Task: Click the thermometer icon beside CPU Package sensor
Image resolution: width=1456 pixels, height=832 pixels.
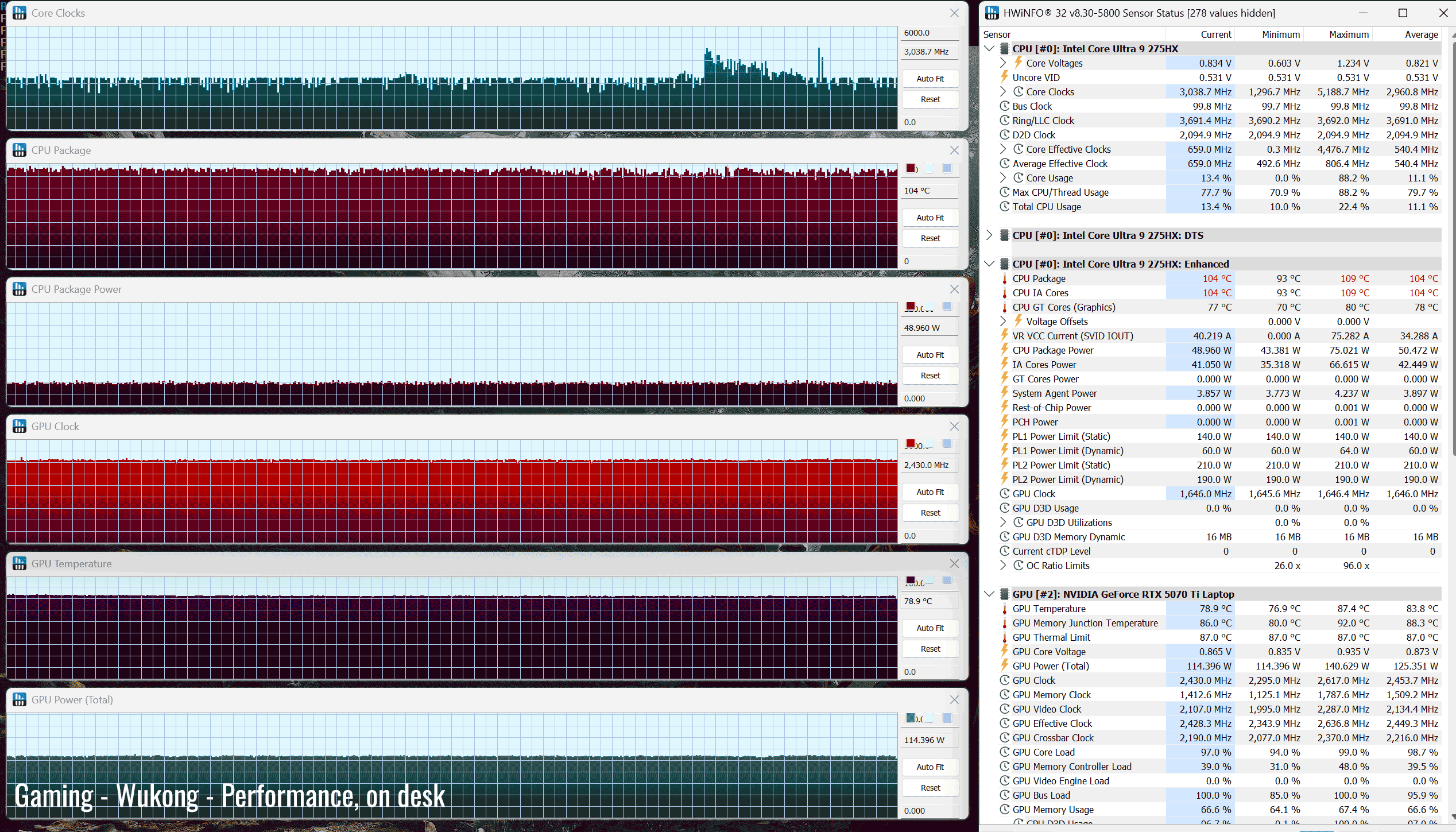Action: pos(1005,279)
